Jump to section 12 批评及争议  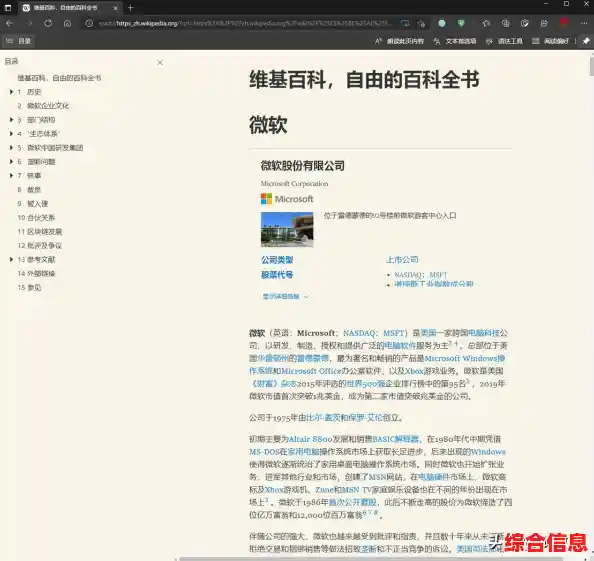(39, 245)
